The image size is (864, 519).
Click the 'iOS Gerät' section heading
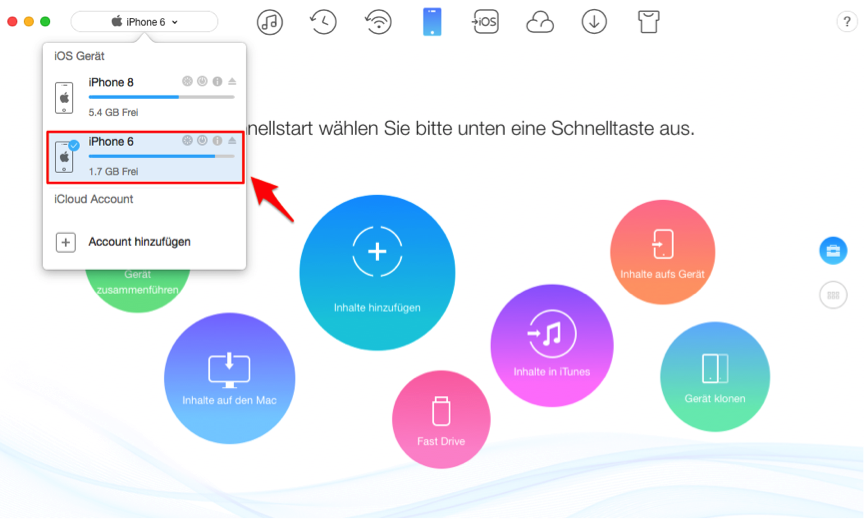pos(79,56)
